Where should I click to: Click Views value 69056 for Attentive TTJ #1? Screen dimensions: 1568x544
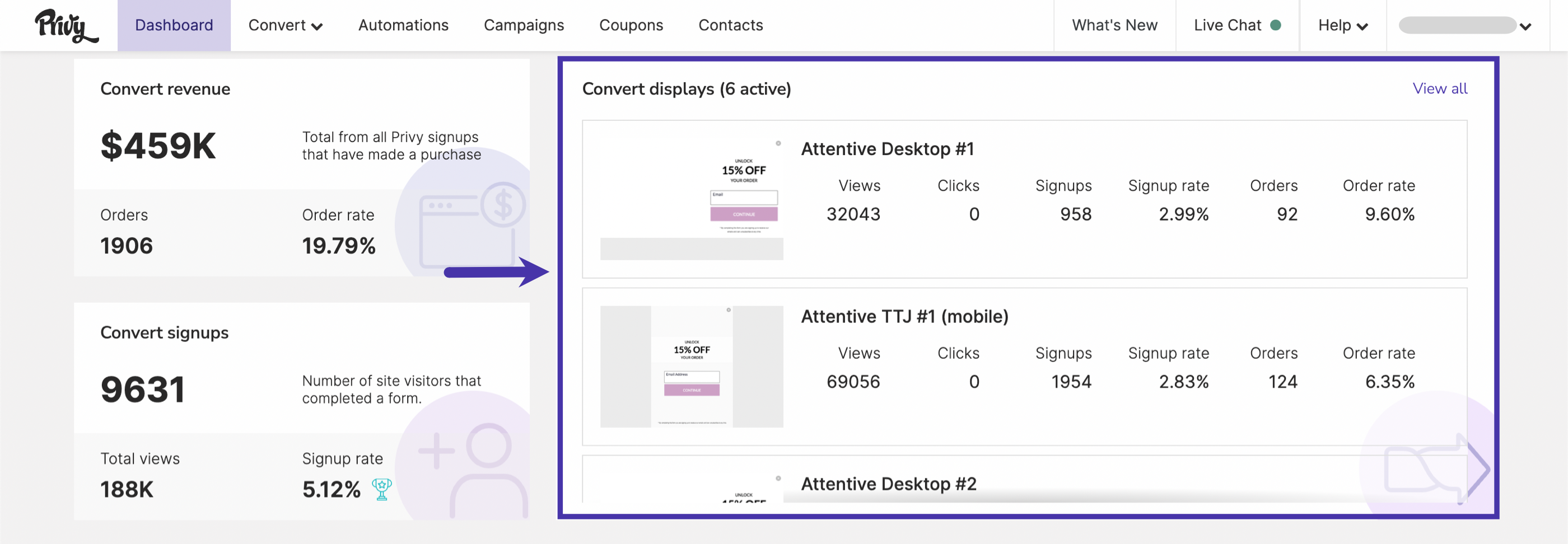pyautogui.click(x=853, y=382)
